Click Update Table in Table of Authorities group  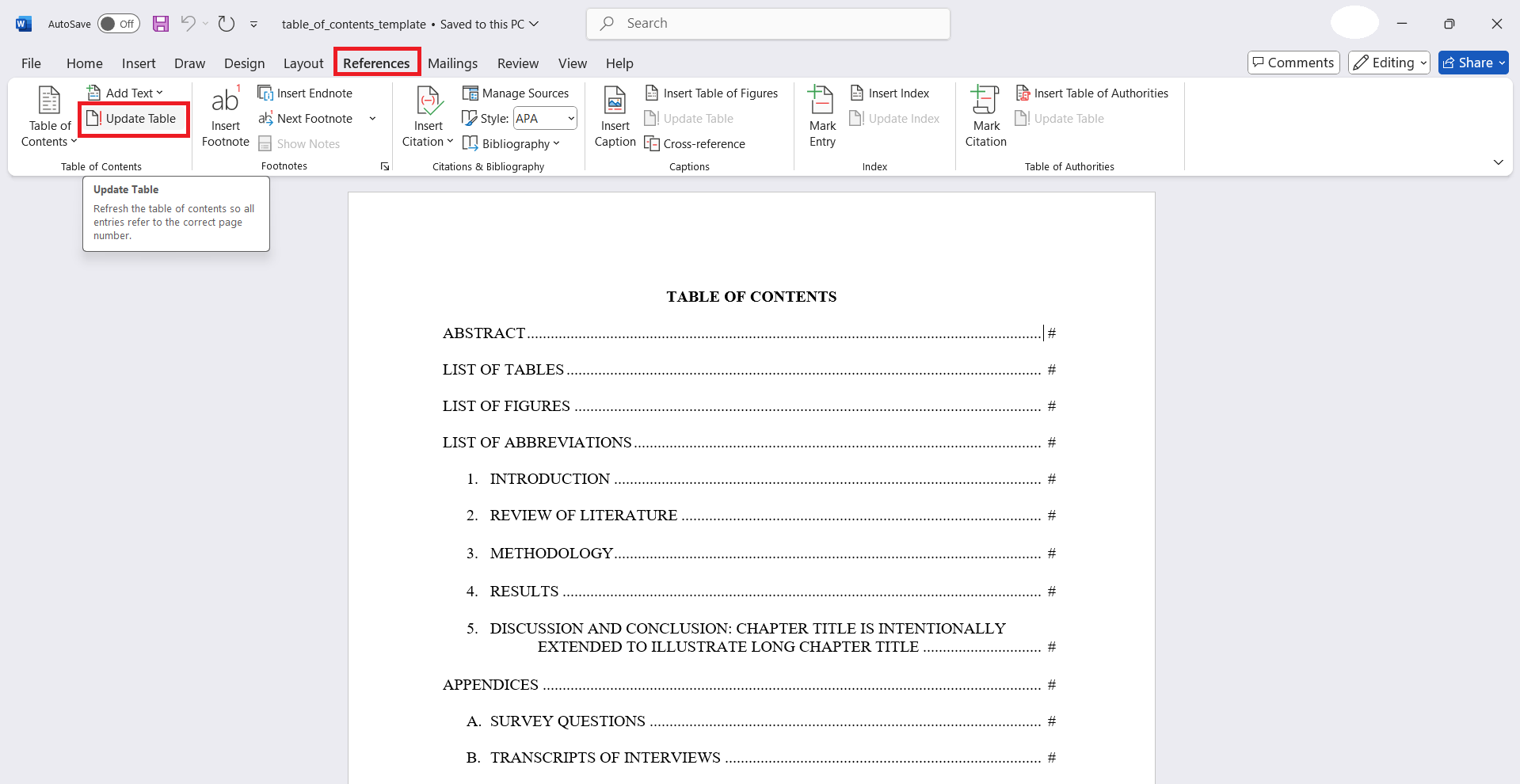(1060, 119)
